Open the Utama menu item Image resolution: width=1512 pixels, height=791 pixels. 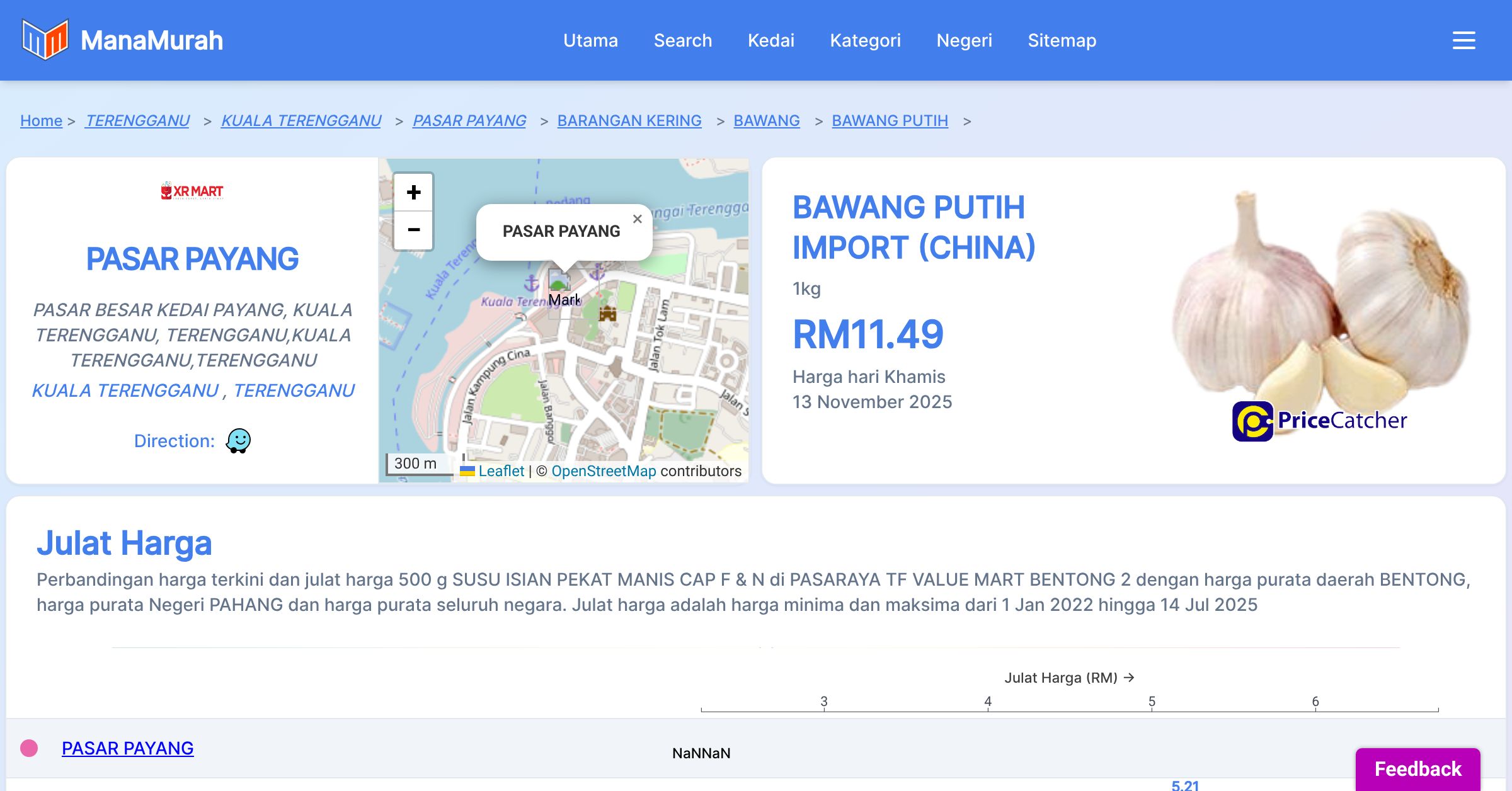click(590, 40)
